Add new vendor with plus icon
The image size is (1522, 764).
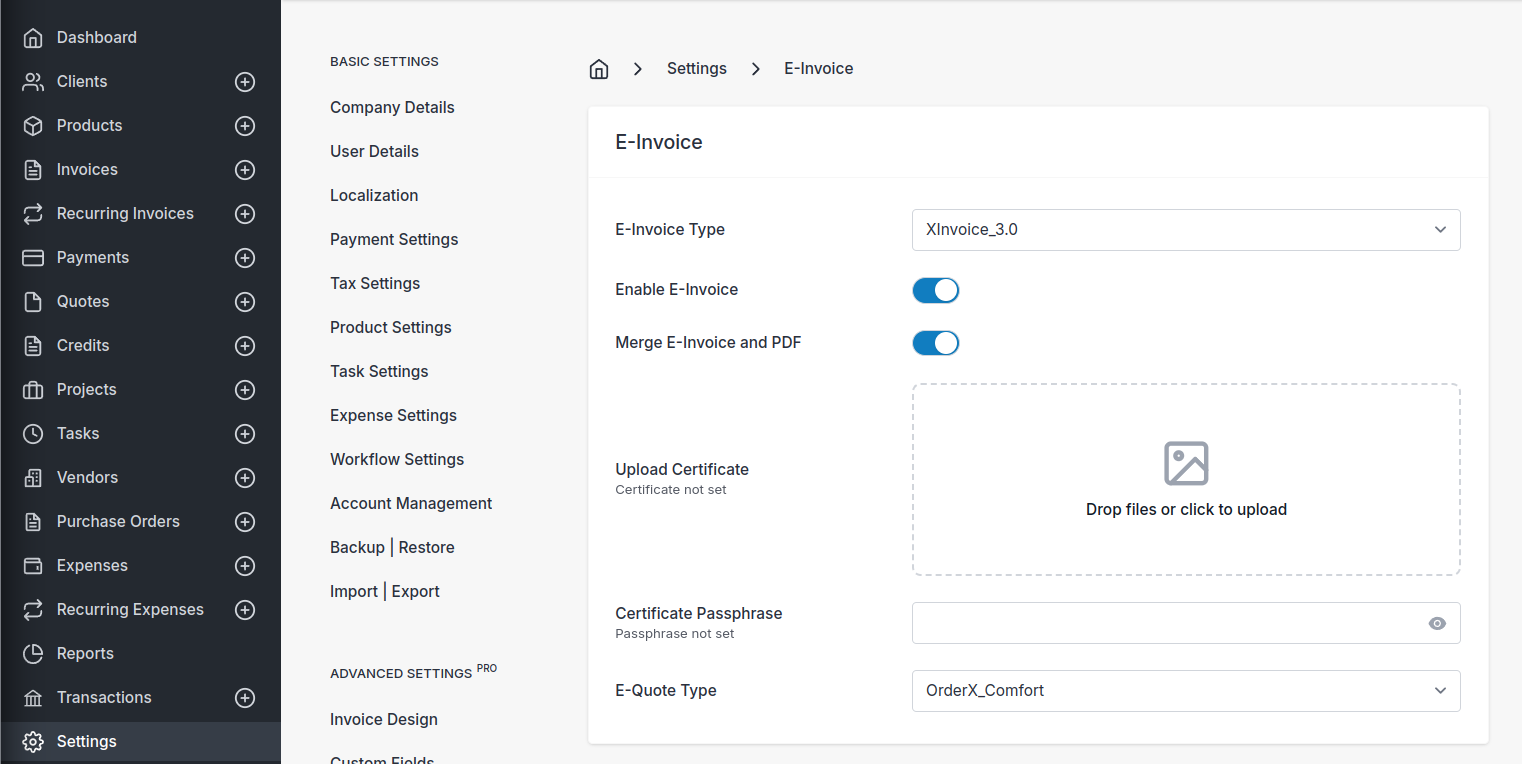coord(245,478)
